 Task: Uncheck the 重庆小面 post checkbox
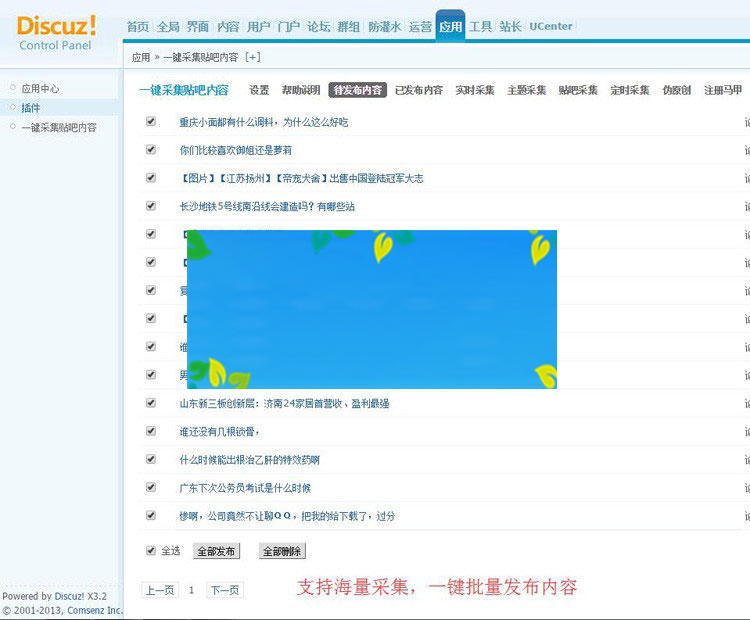coord(151,121)
